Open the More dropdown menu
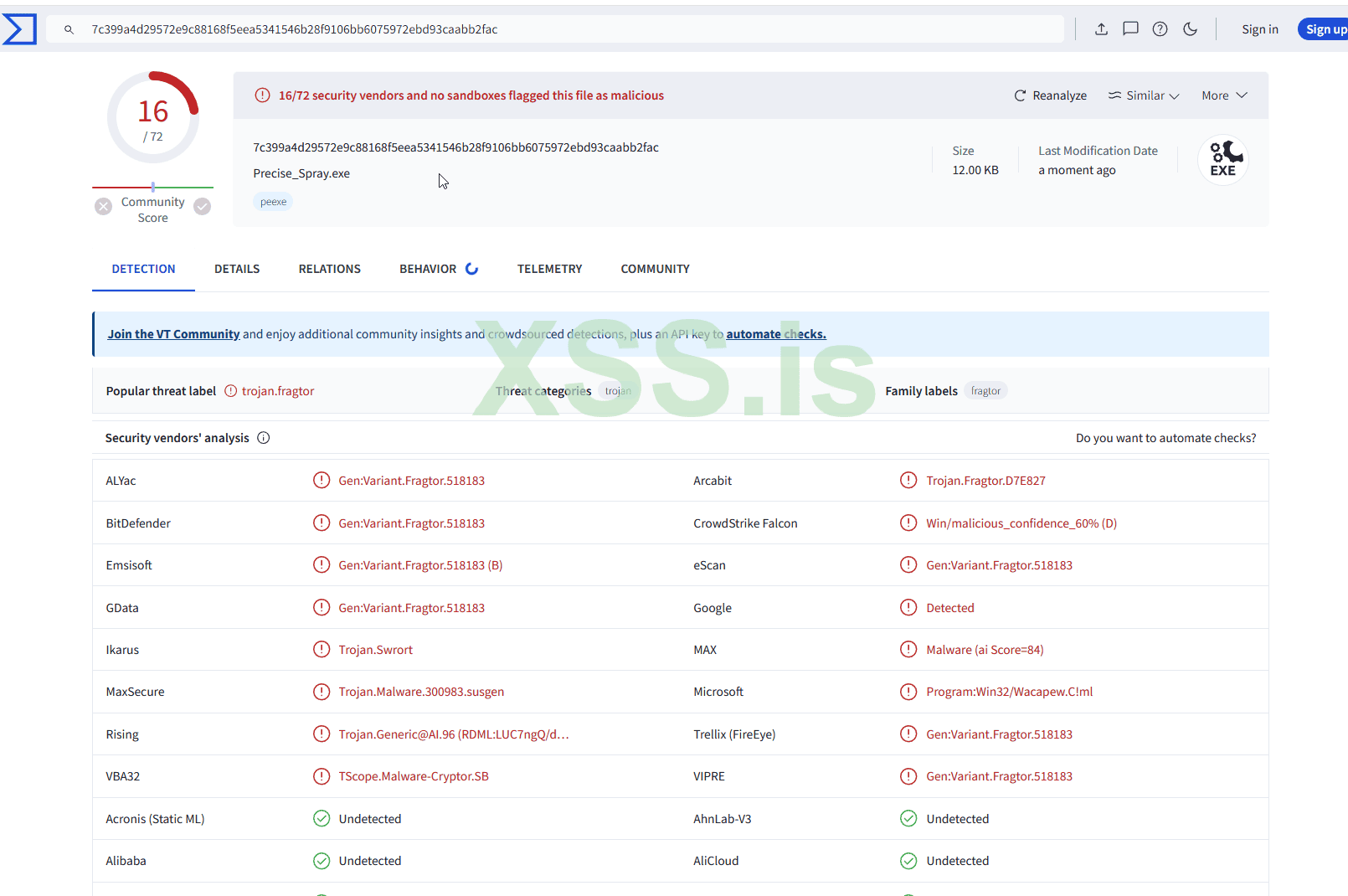 1224,95
